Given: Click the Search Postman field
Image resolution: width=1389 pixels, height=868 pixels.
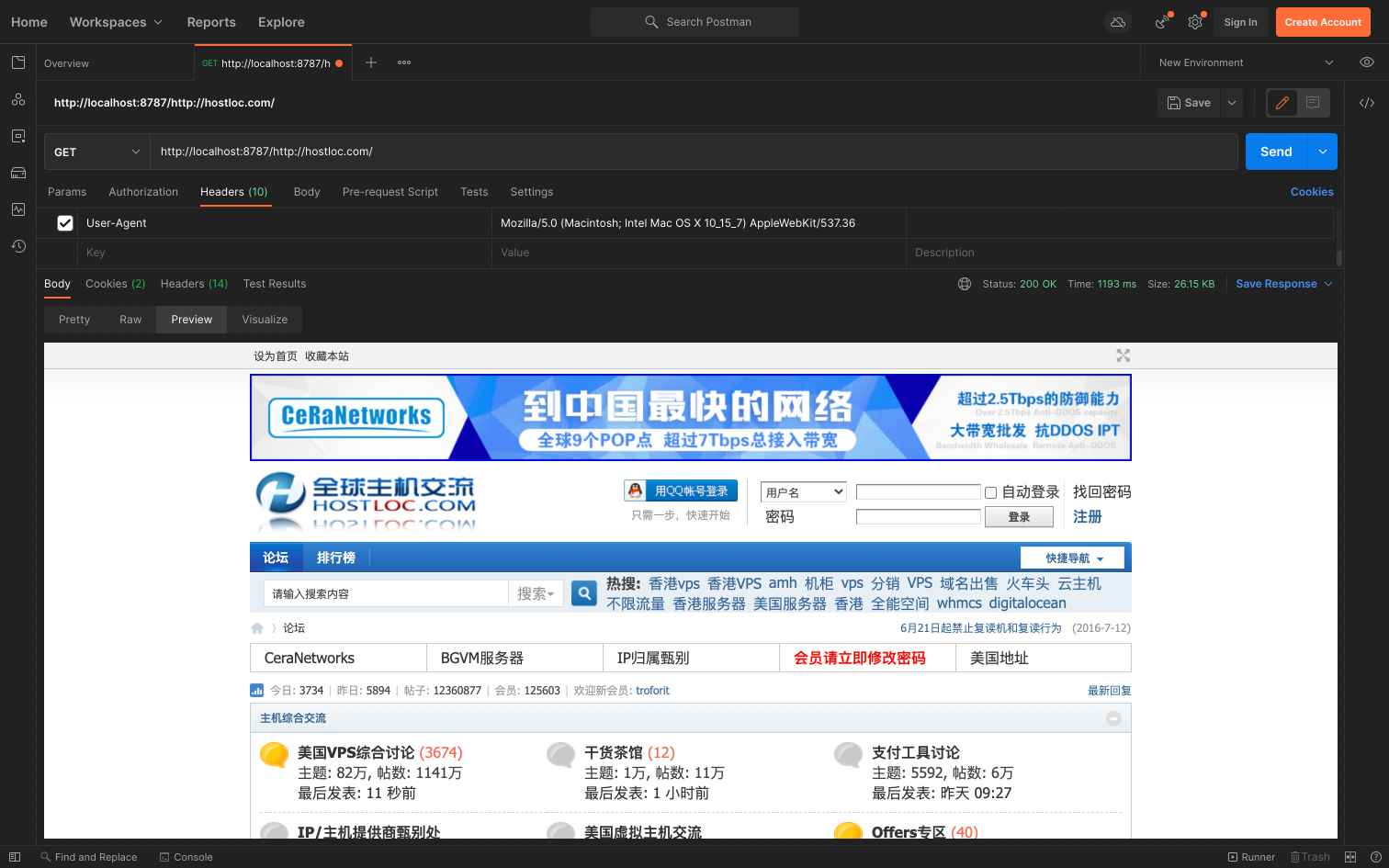Looking at the screenshot, I should pos(694,22).
